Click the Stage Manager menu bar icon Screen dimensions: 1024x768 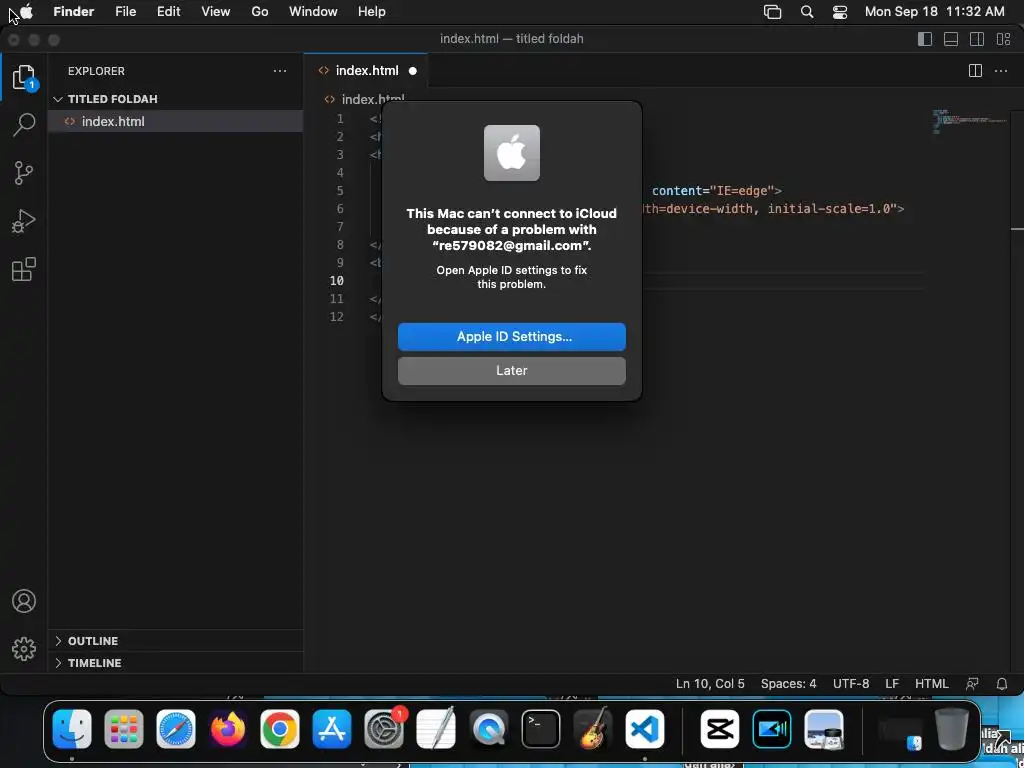tap(773, 12)
